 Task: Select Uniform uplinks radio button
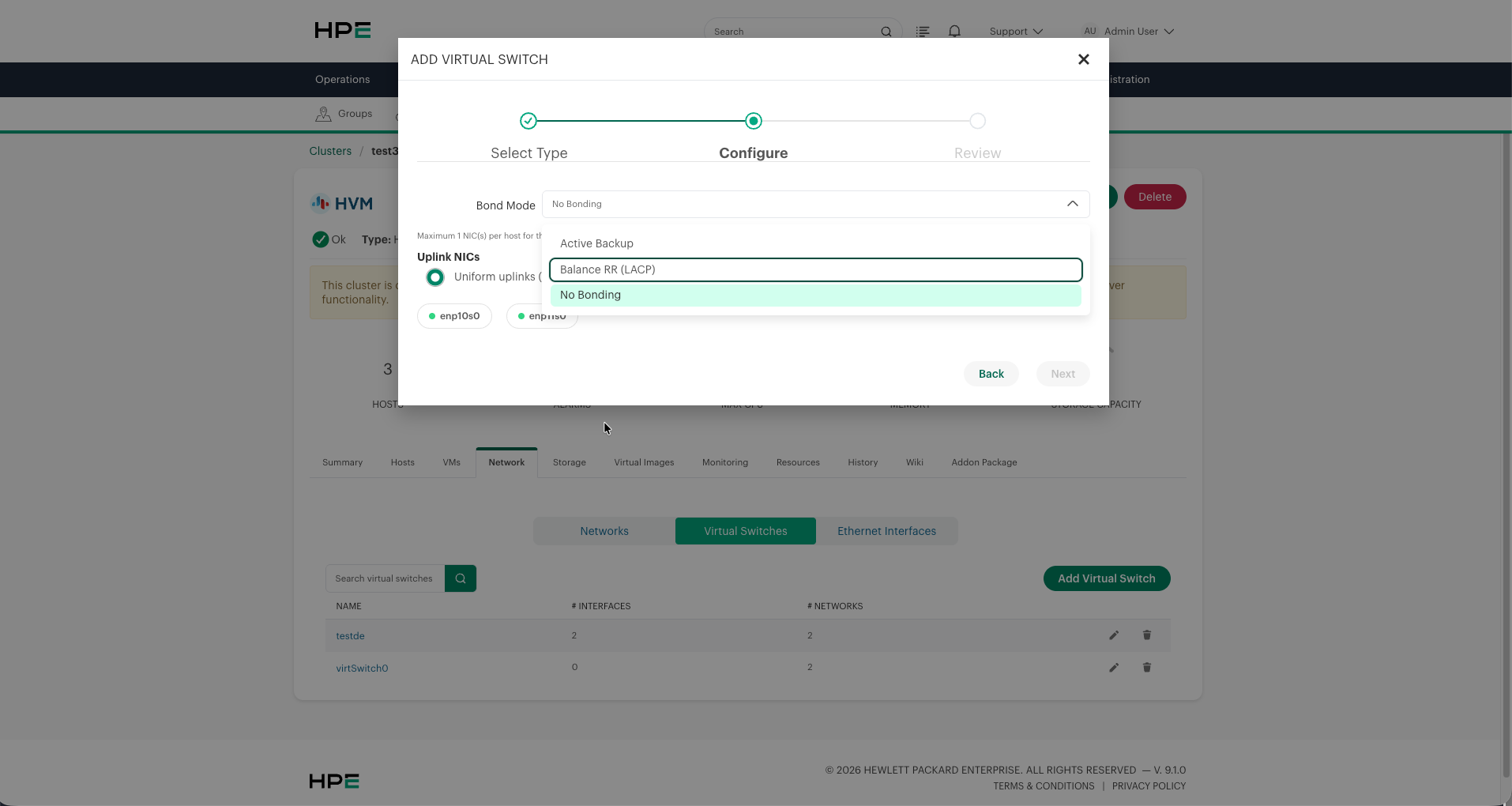click(x=435, y=277)
